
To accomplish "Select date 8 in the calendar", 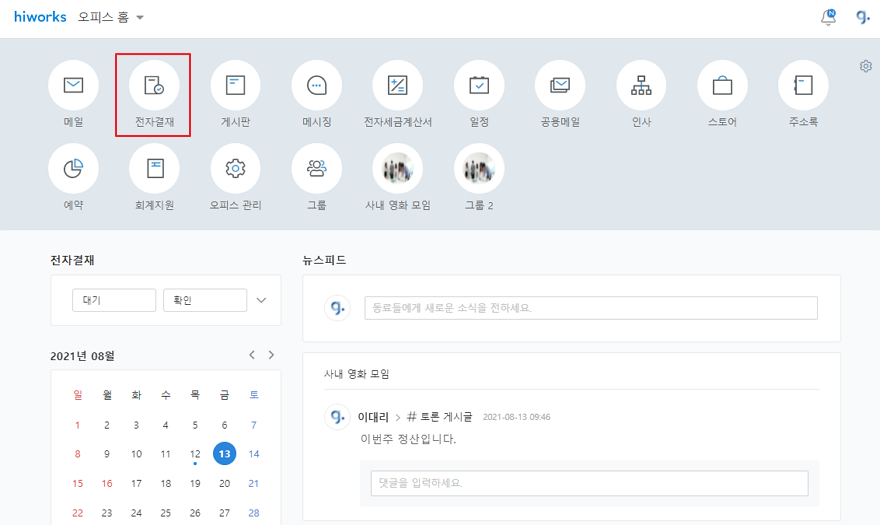I will (77, 454).
